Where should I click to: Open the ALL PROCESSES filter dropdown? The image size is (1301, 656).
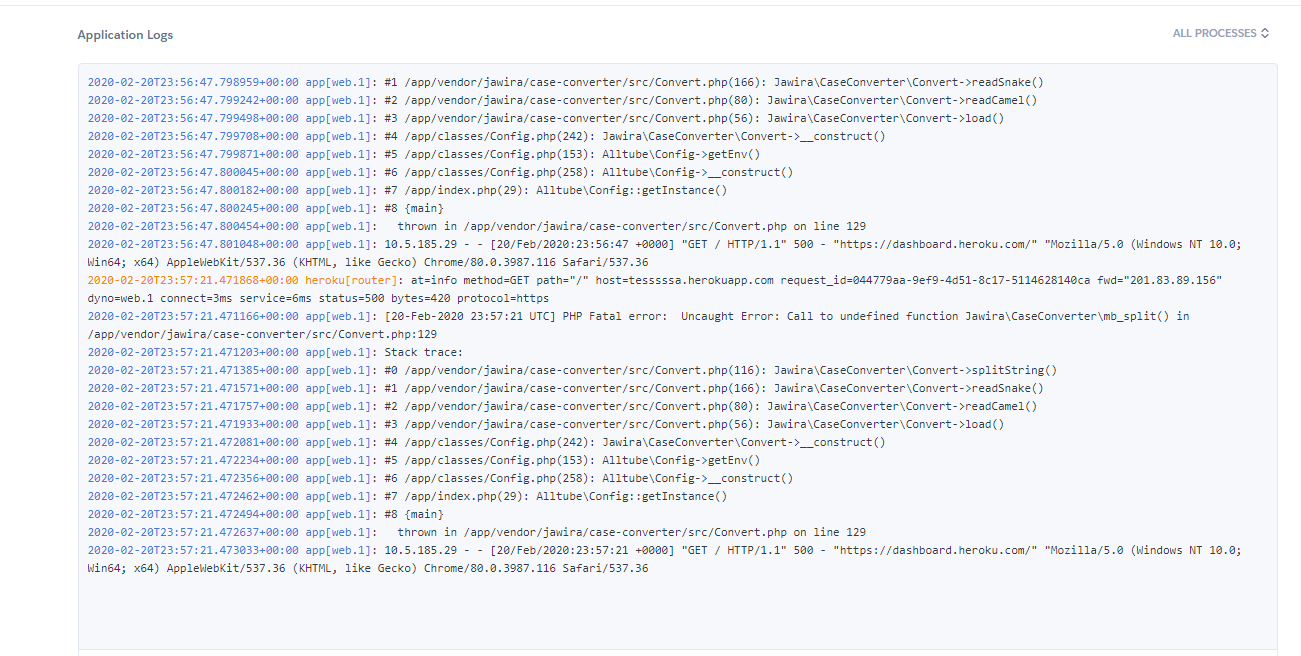1213,33
